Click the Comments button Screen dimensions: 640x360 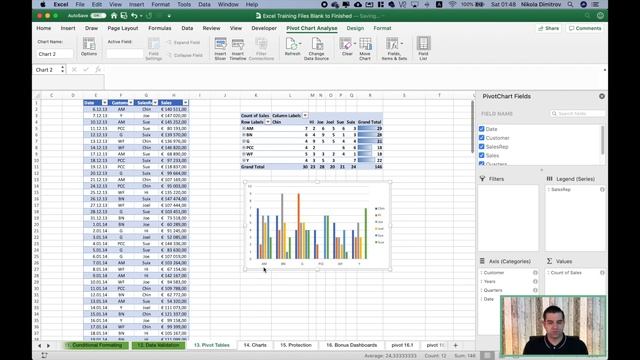[585, 28]
